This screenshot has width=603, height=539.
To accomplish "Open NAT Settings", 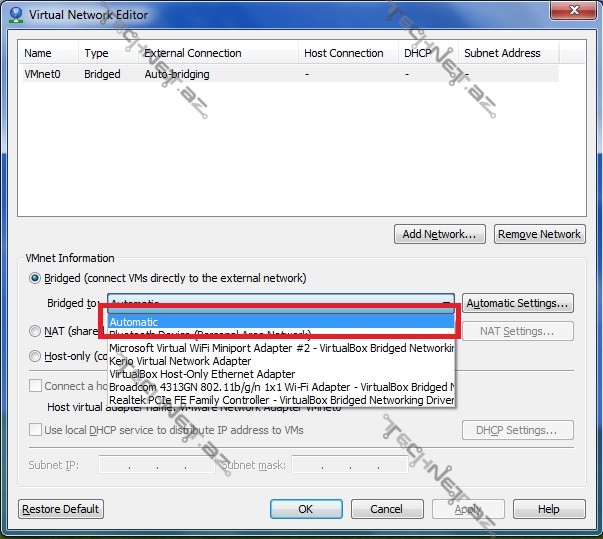I will [518, 331].
